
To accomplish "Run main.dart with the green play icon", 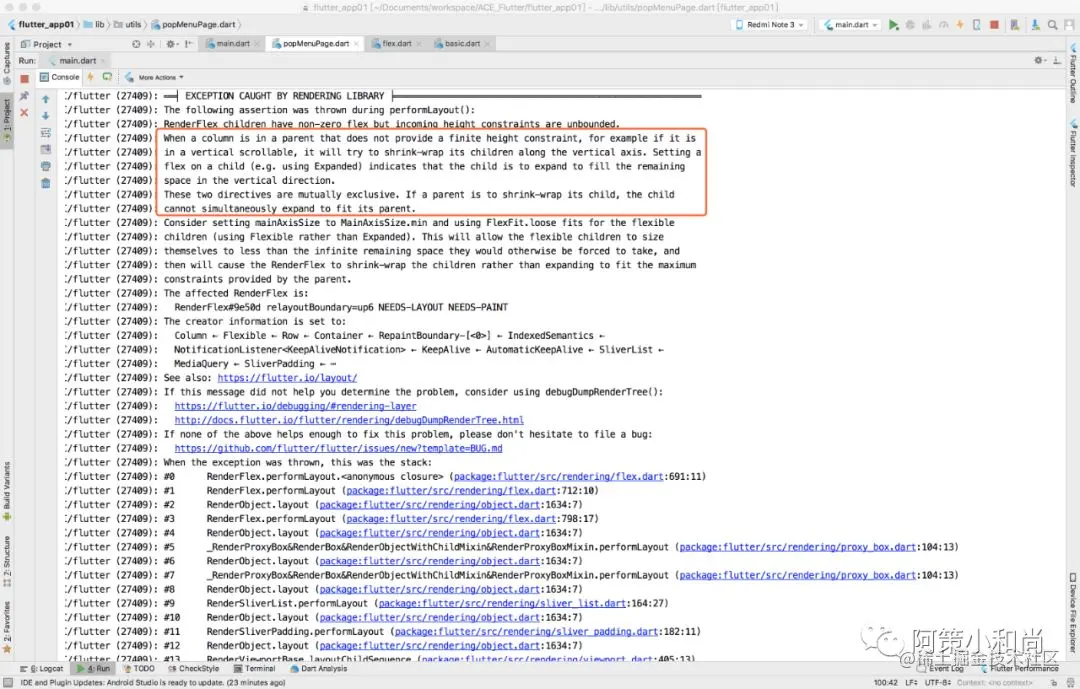I will (893, 25).
